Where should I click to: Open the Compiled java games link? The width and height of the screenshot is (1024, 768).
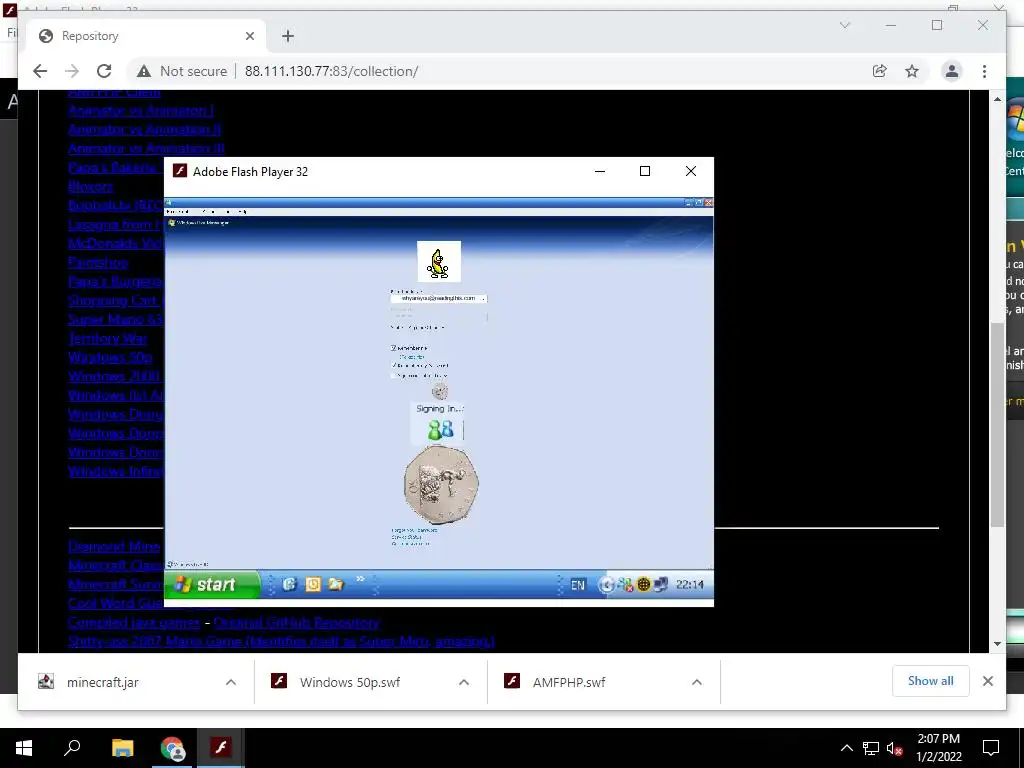point(134,622)
